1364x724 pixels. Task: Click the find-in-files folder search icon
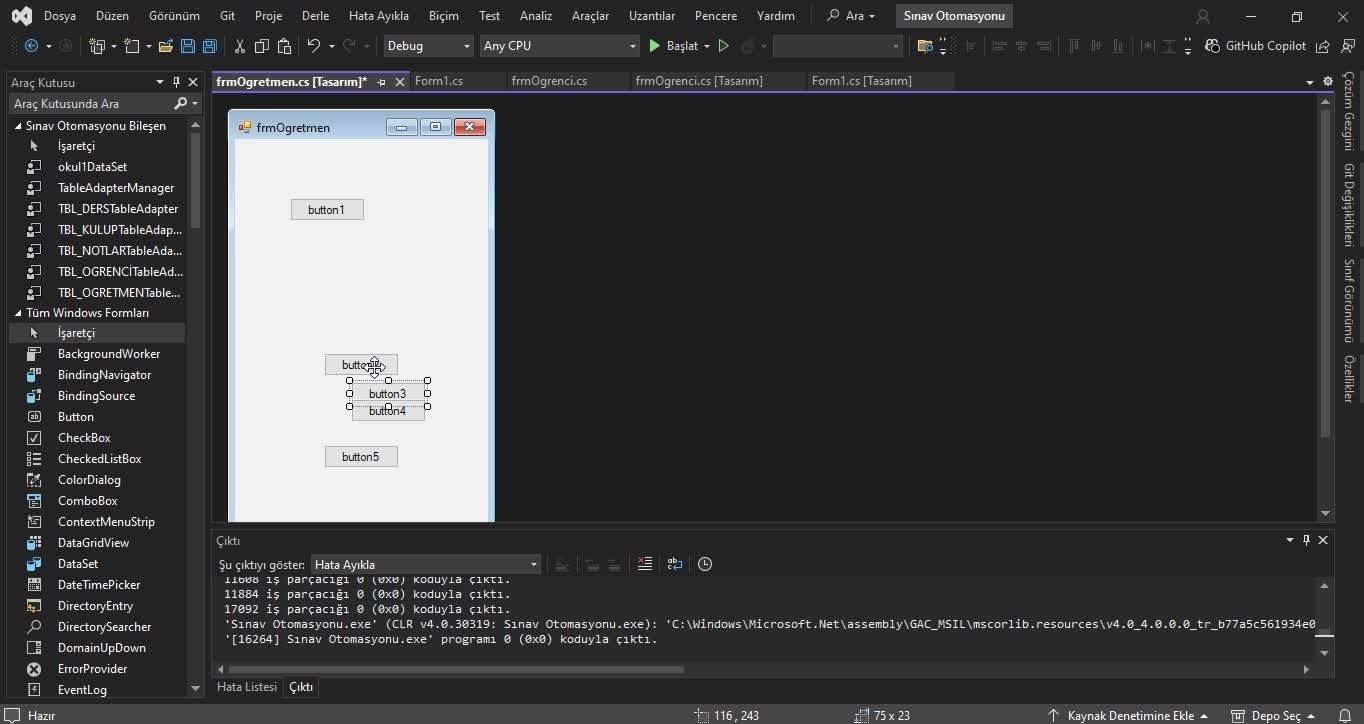(x=924, y=46)
